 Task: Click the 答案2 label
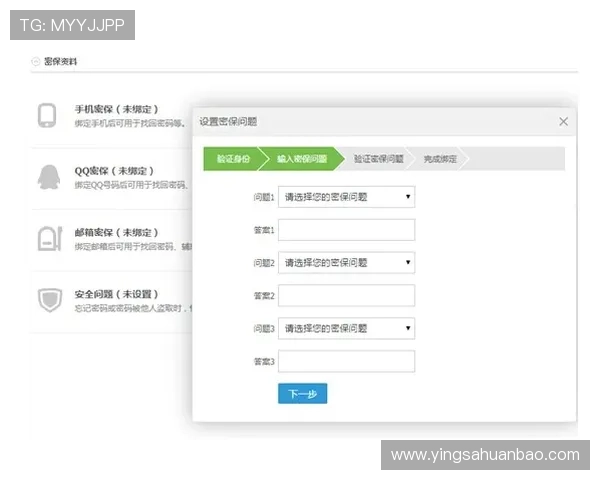tap(264, 296)
